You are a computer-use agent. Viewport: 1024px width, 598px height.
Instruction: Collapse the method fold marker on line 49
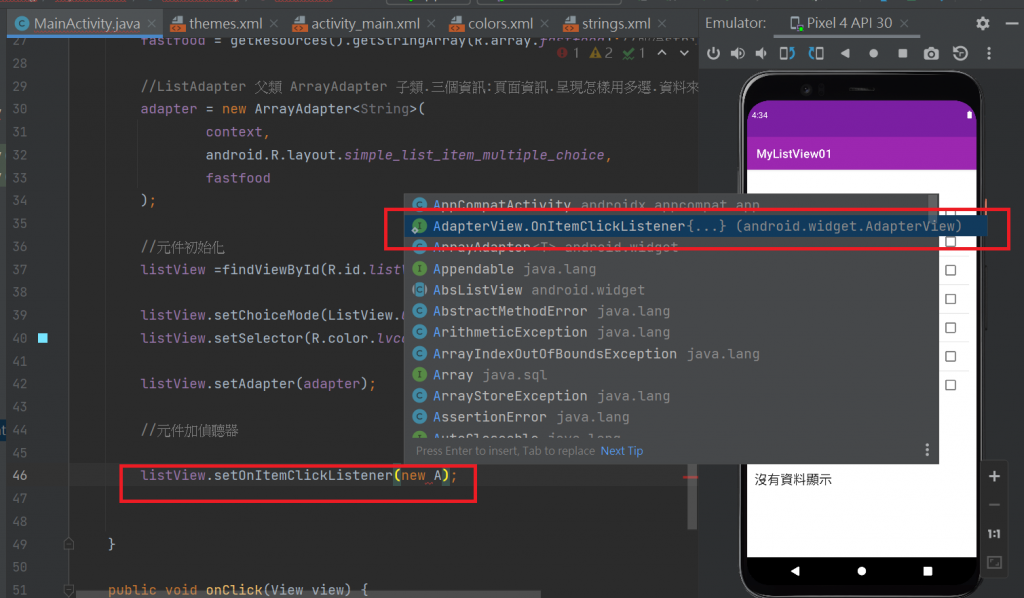pyautogui.click(x=69, y=543)
